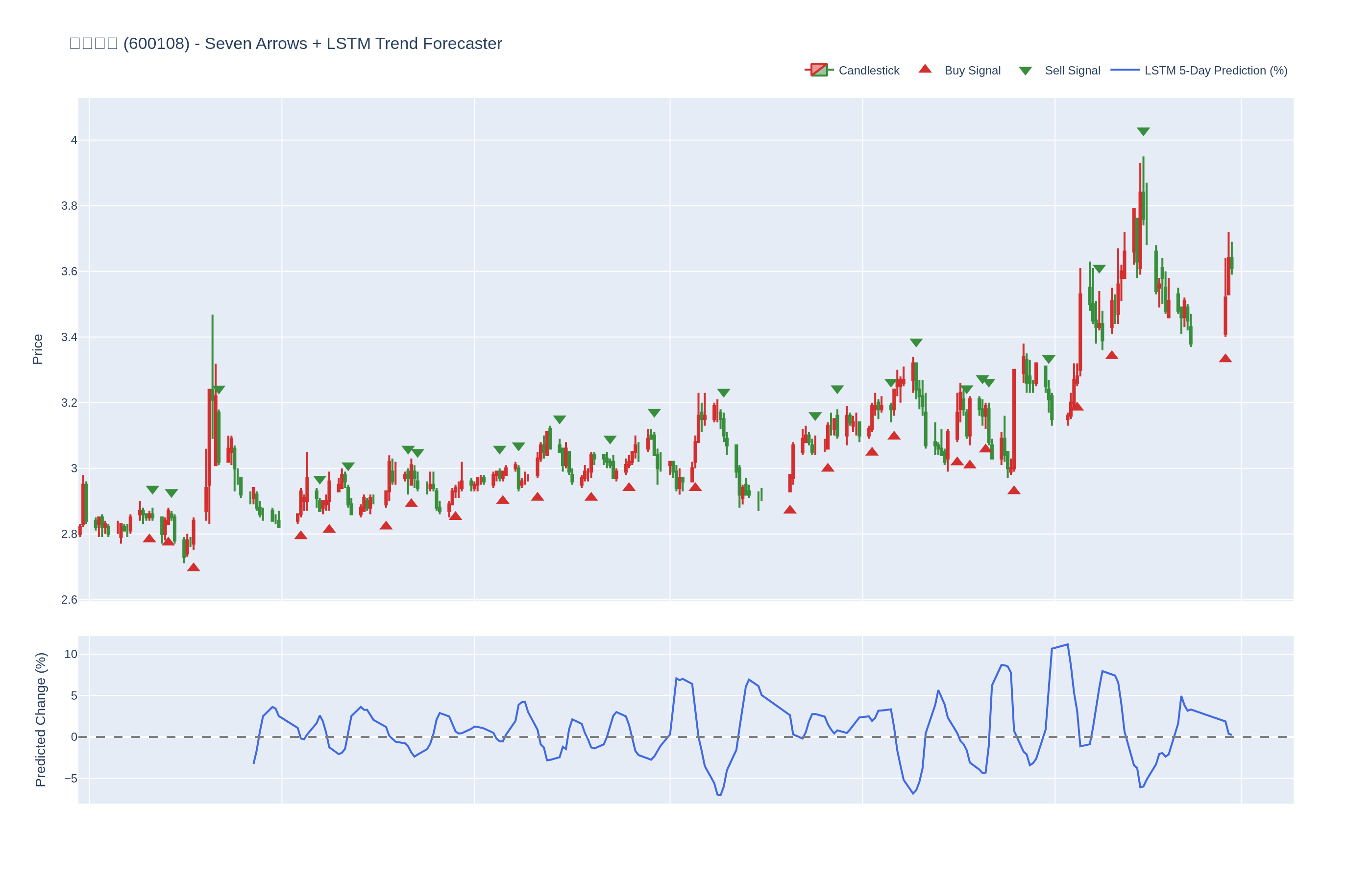Toggle Sell Signal trace via legend label

pos(1072,71)
